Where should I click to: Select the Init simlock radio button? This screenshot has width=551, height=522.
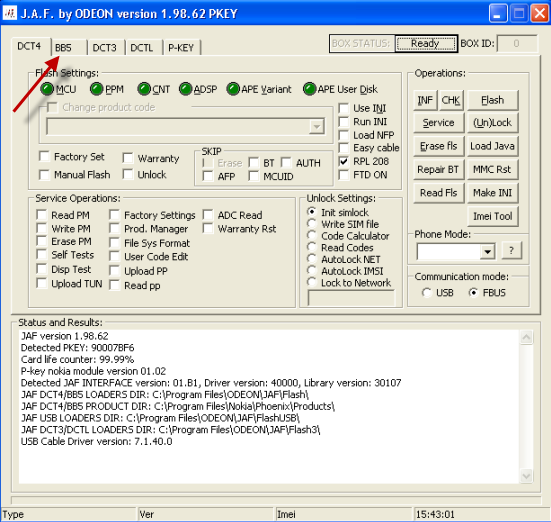tap(311, 212)
